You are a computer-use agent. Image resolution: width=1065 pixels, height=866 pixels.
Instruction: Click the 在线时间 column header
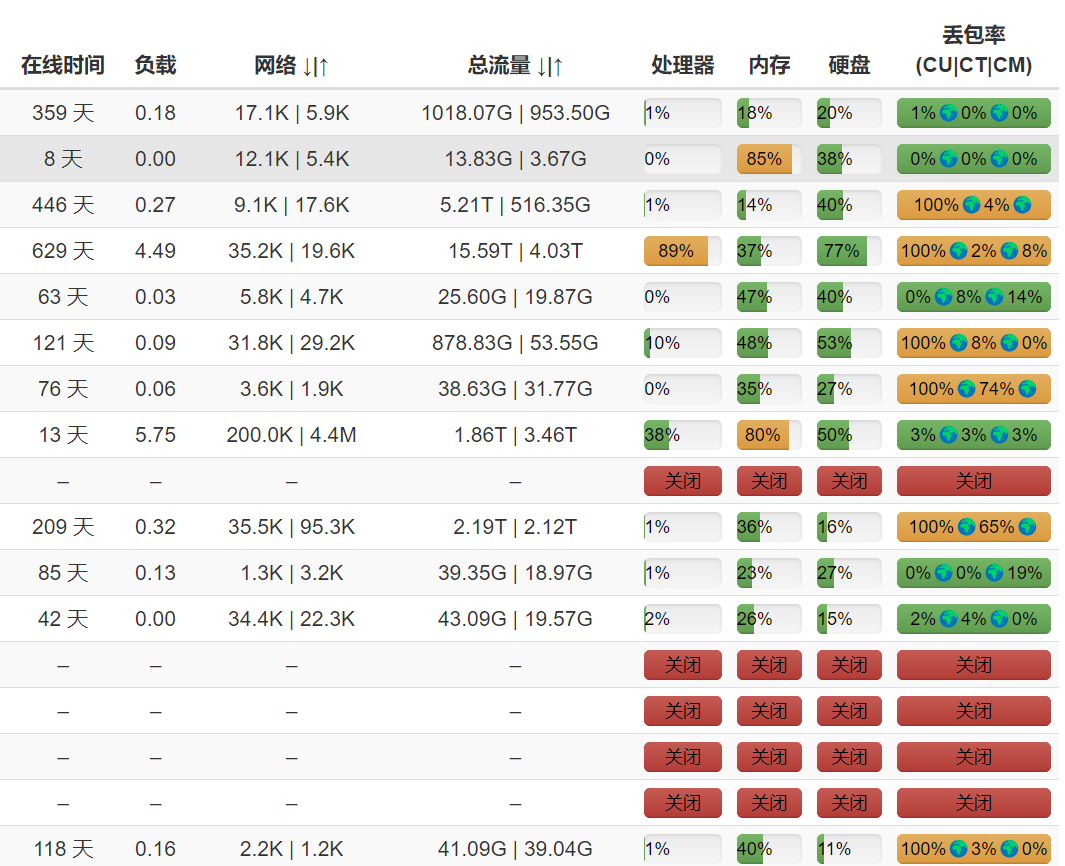pyautogui.click(x=63, y=66)
